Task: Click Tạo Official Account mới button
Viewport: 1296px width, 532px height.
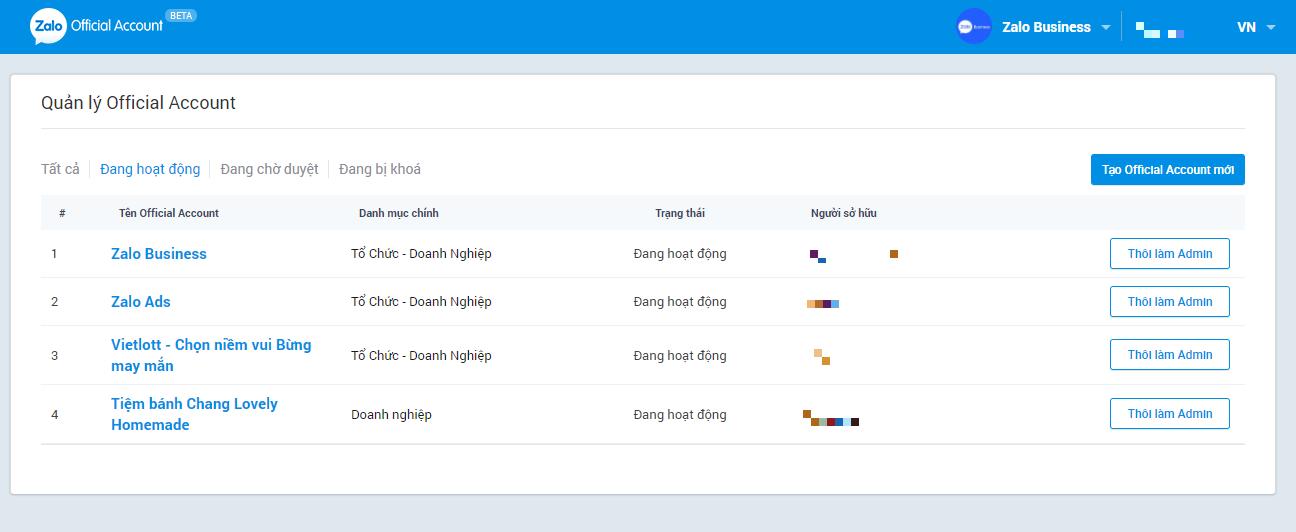Action: pyautogui.click(x=1167, y=170)
